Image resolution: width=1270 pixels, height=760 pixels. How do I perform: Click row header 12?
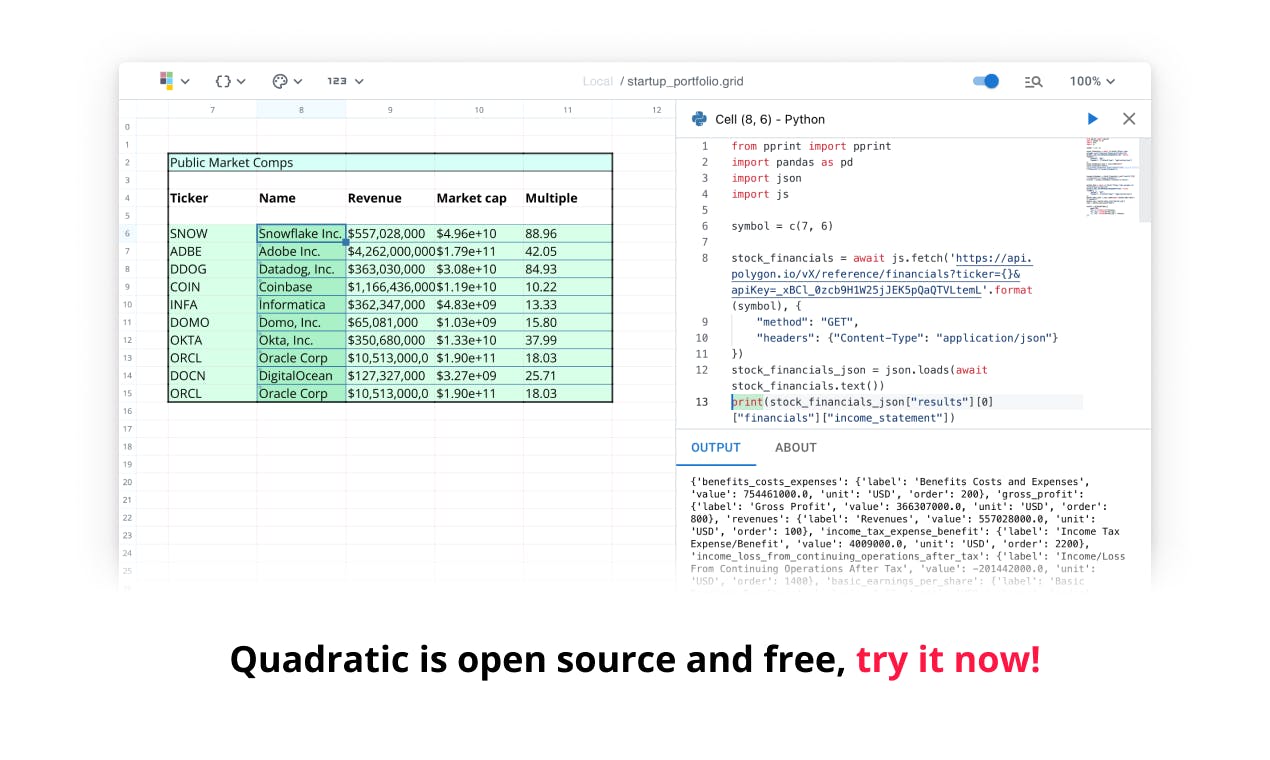coord(127,340)
